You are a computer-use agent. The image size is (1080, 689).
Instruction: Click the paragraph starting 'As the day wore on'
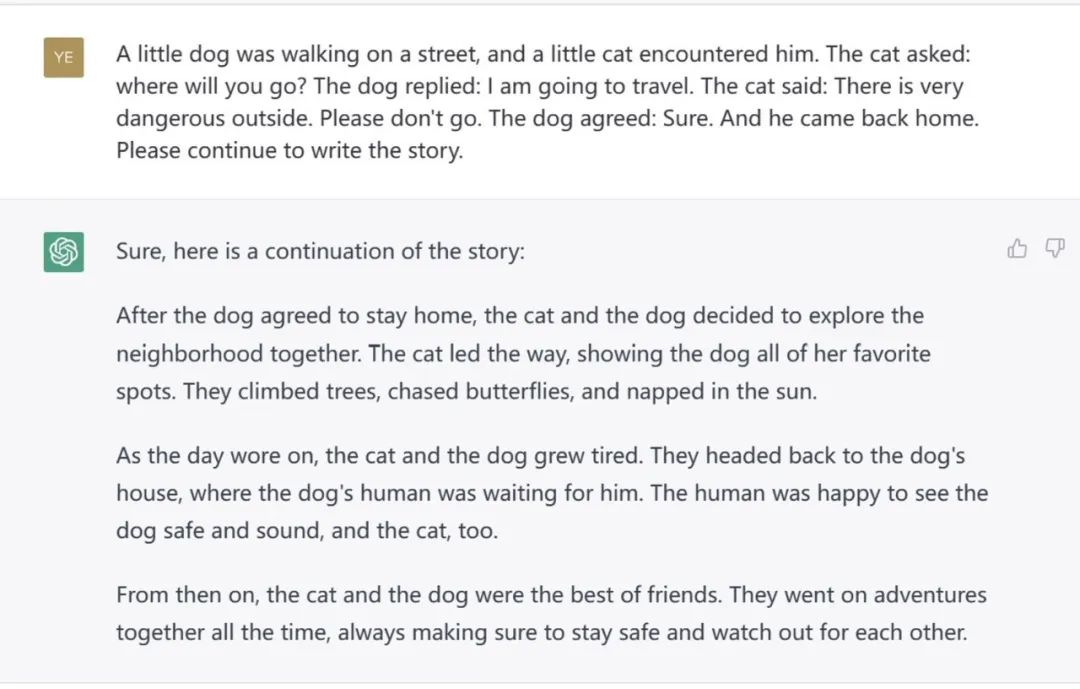552,493
